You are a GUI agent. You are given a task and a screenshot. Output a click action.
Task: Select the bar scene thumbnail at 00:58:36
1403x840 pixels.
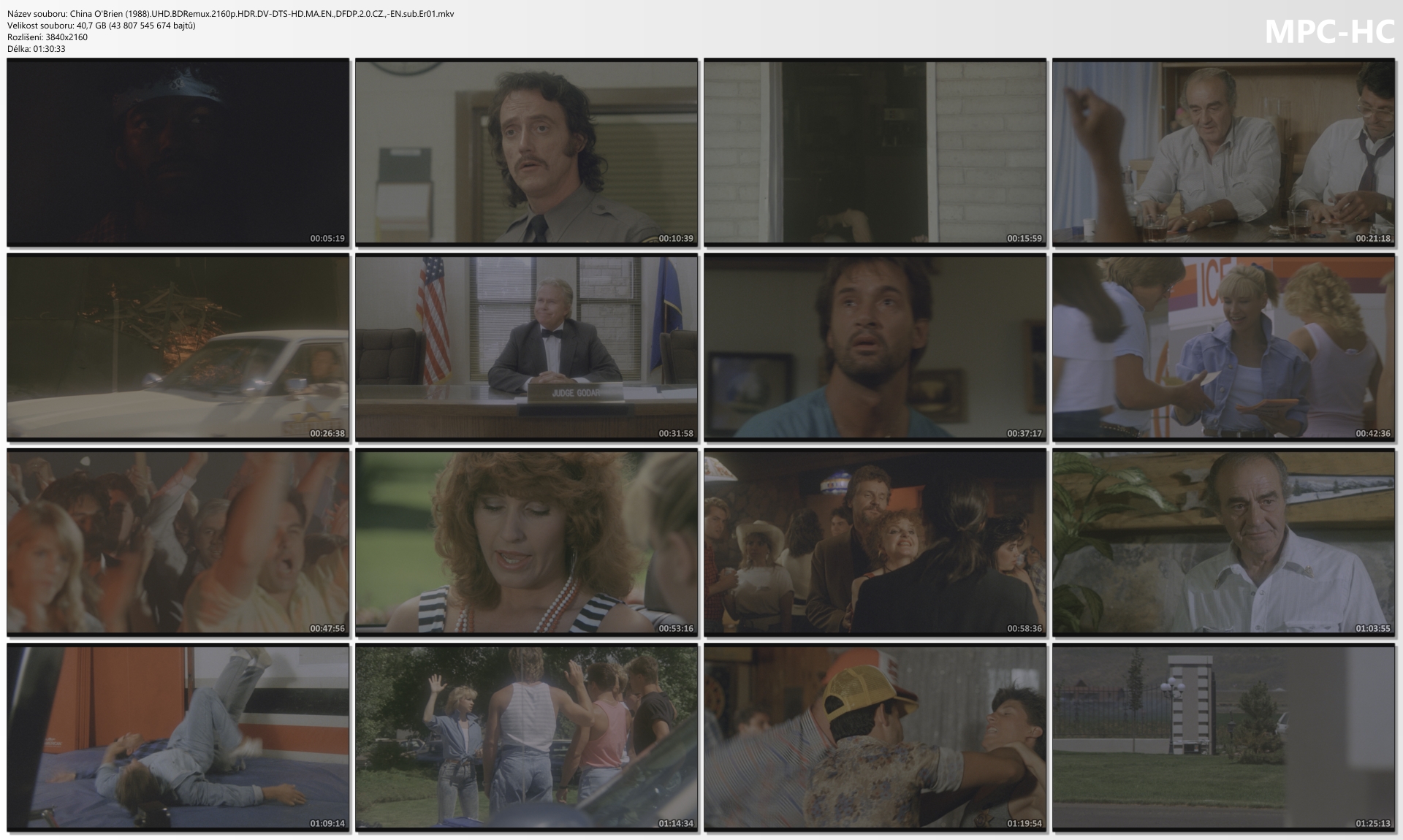(x=875, y=542)
